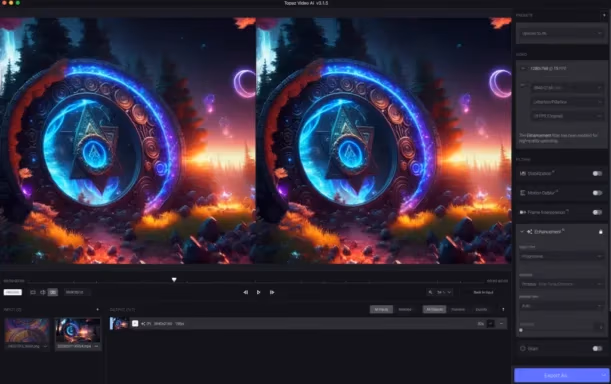This screenshot has width=611, height=384.
Task: Click the Stabilization filter icon
Action: click(523, 173)
